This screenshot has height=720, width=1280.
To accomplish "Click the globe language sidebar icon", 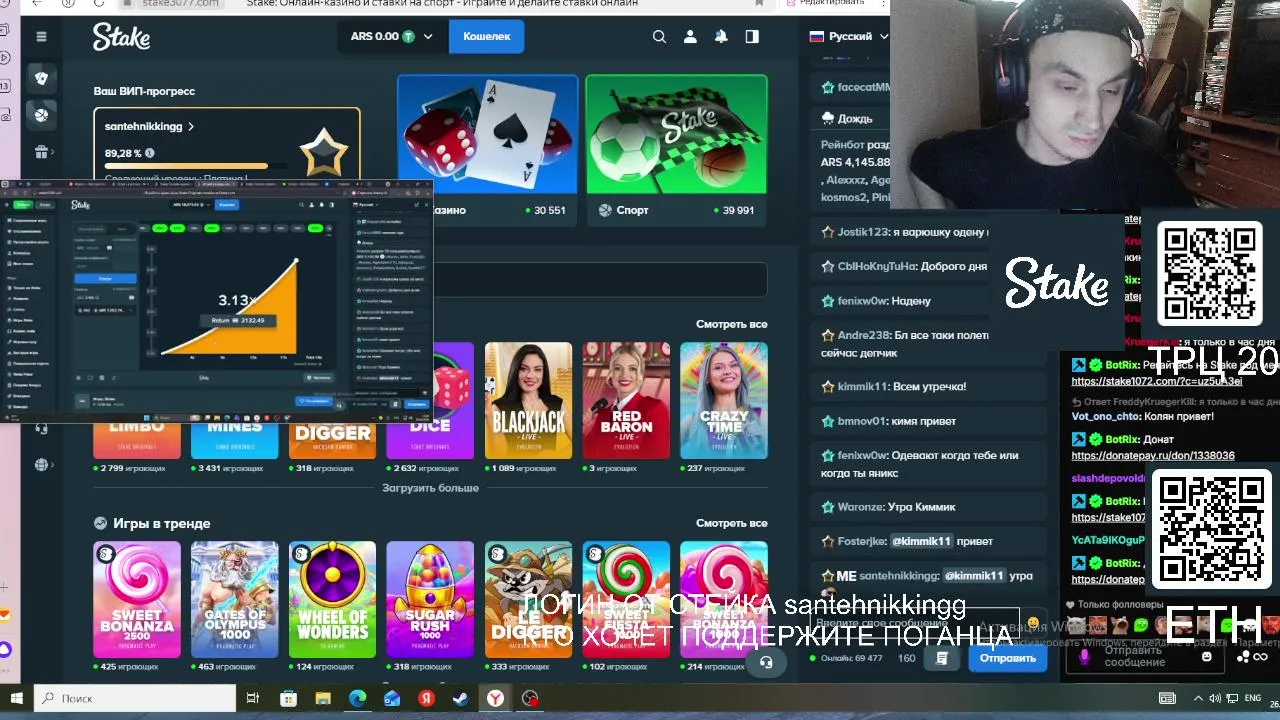I will pyautogui.click(x=41, y=465).
